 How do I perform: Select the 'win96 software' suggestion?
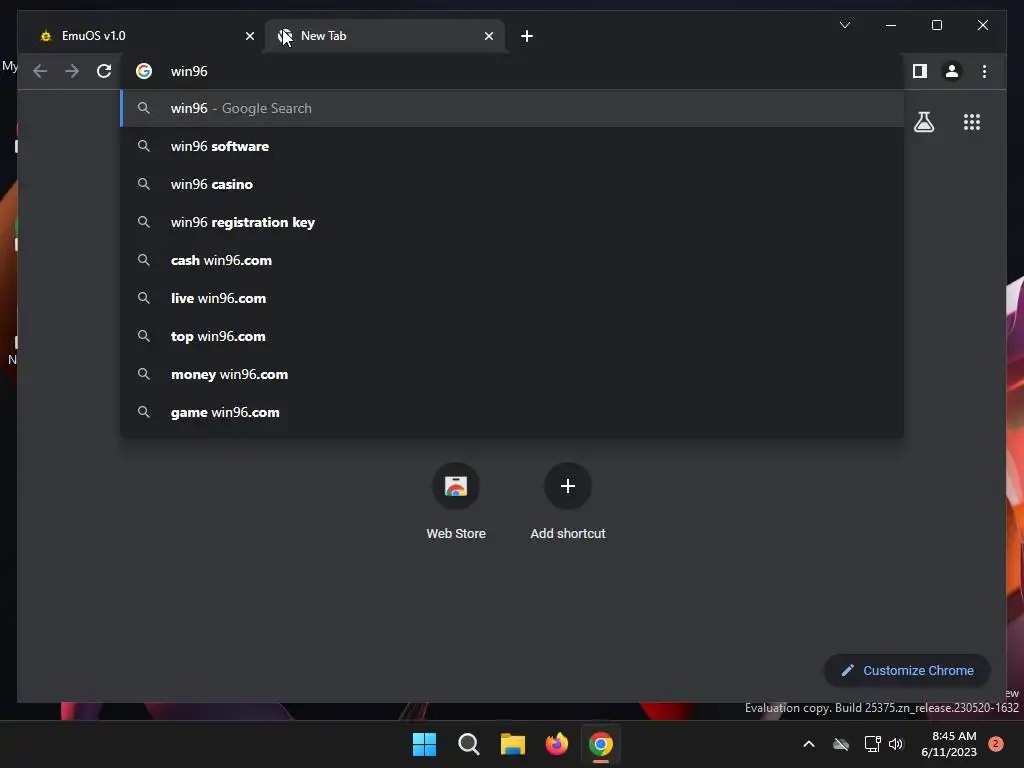(x=513, y=146)
